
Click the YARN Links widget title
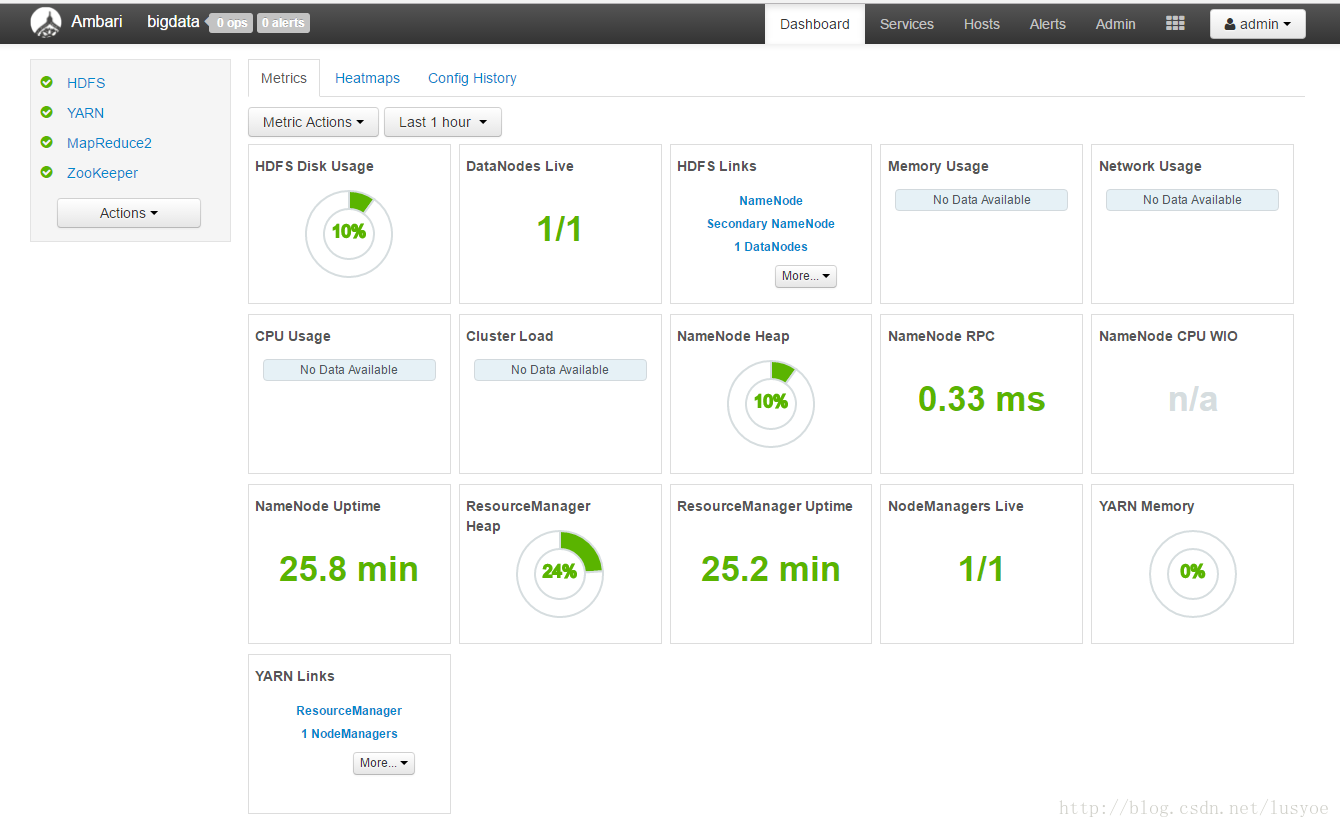[295, 676]
